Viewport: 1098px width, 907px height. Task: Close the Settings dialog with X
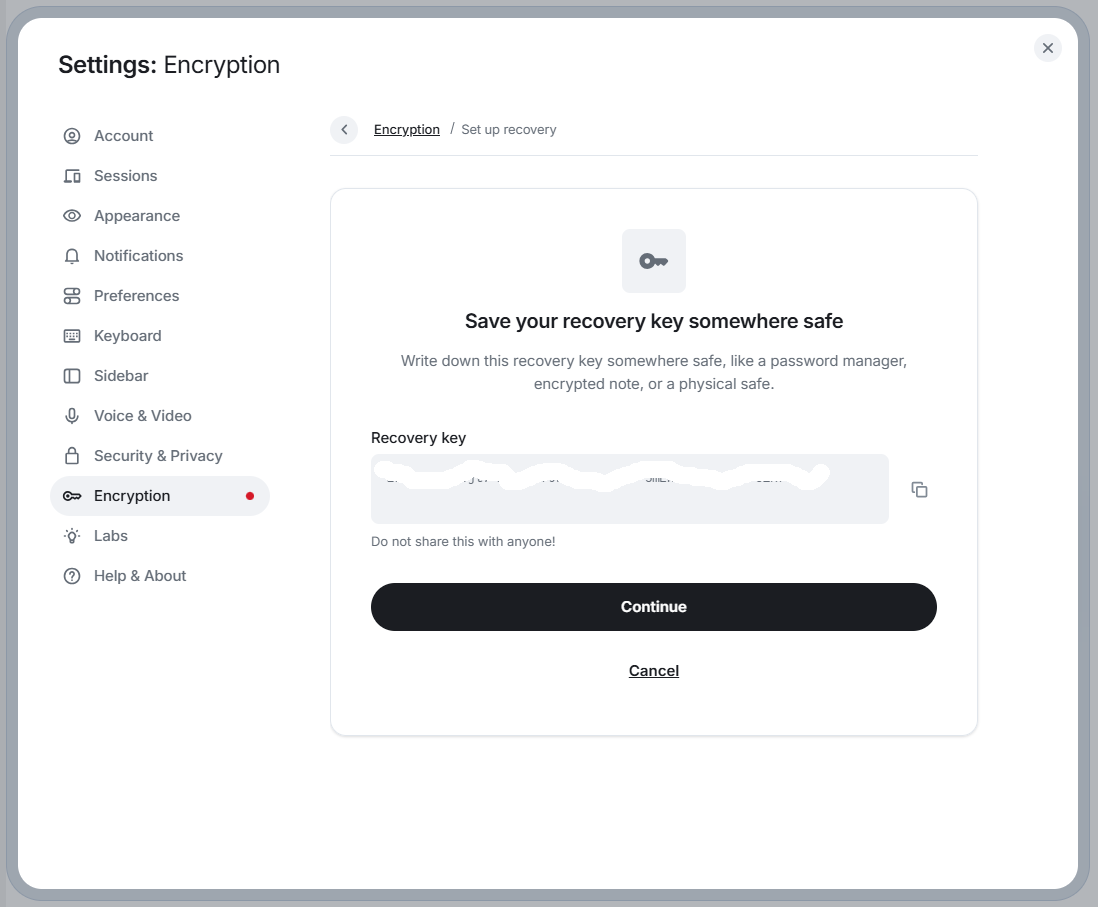(1048, 48)
